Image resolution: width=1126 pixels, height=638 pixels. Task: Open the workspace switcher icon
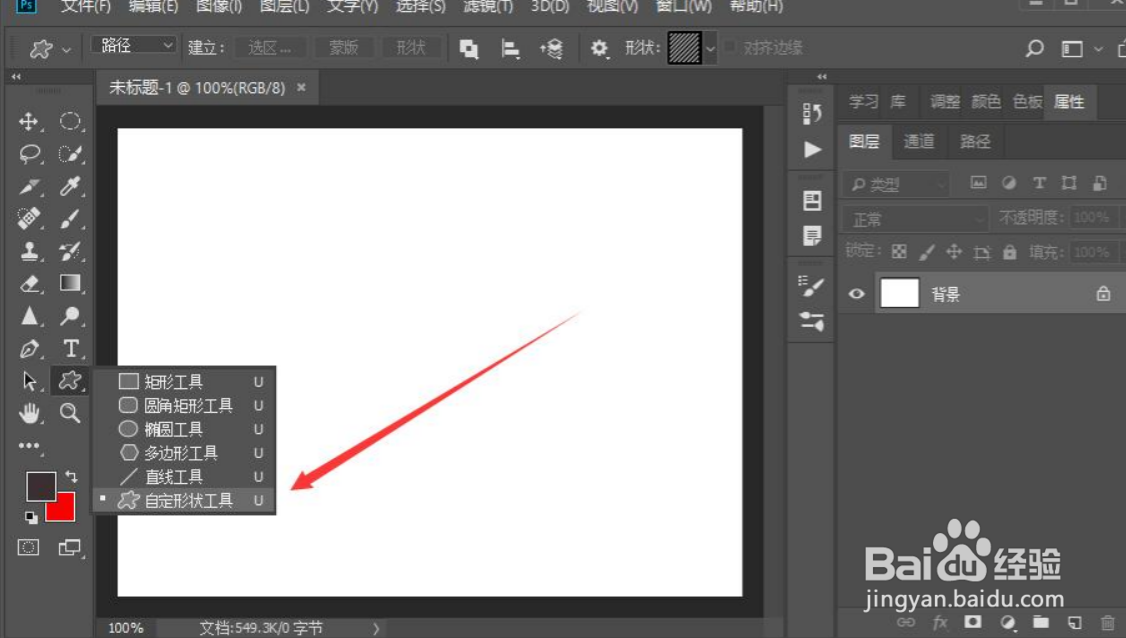(x=1072, y=49)
